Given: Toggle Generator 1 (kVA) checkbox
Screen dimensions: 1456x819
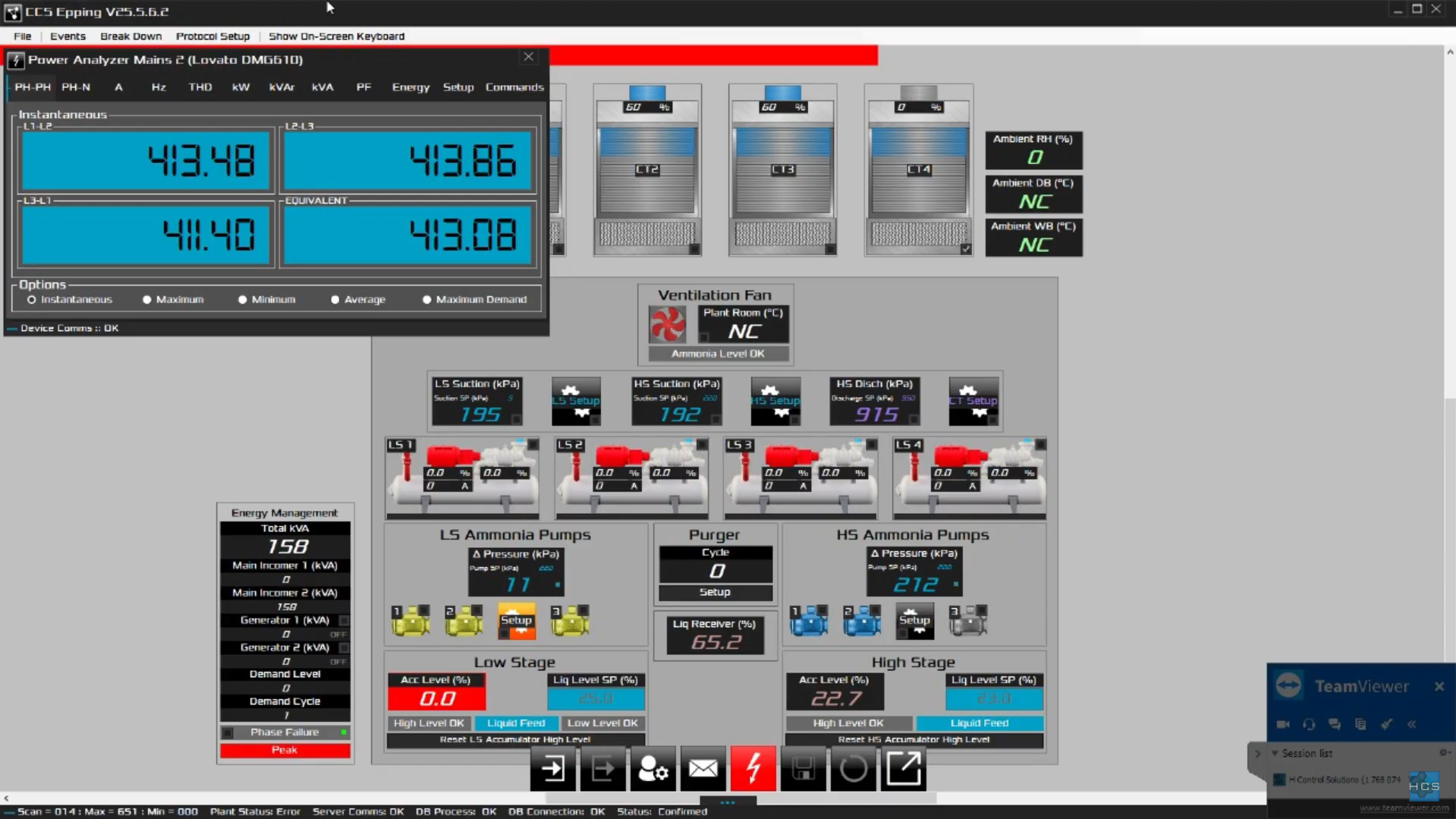Looking at the screenshot, I should coord(344,620).
